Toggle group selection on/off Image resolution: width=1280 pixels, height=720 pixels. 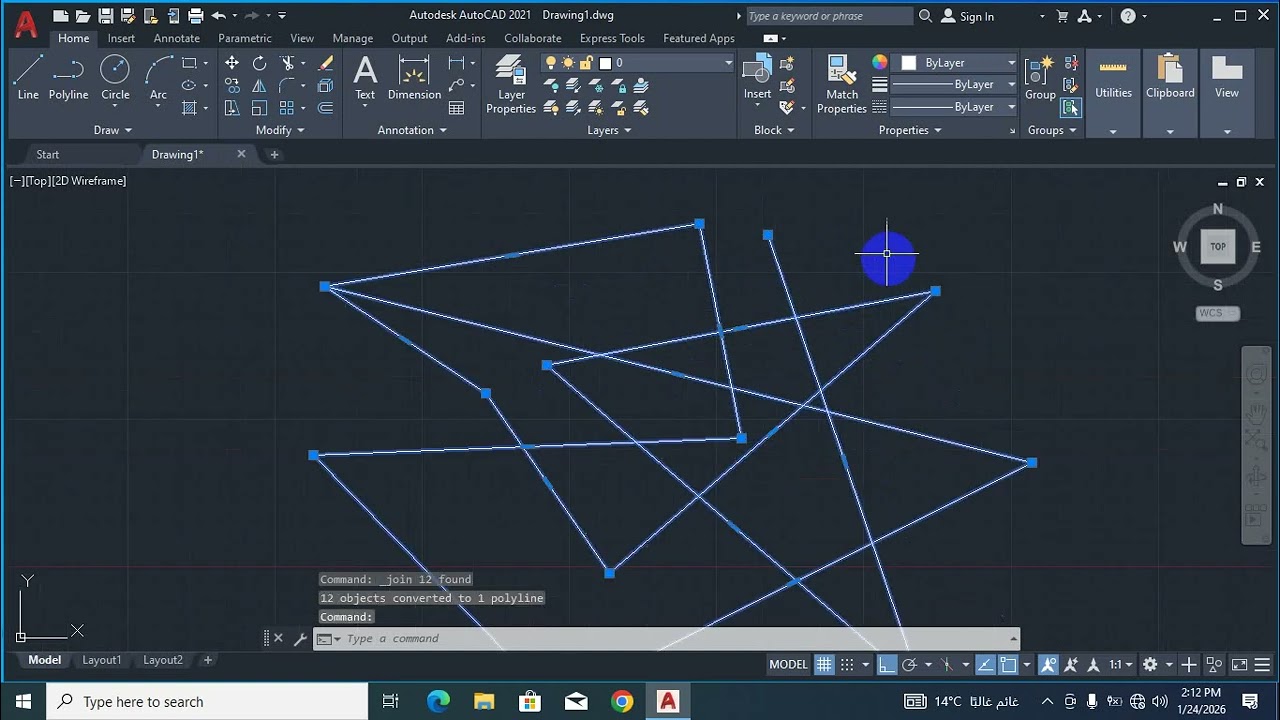pyautogui.click(x=1071, y=107)
